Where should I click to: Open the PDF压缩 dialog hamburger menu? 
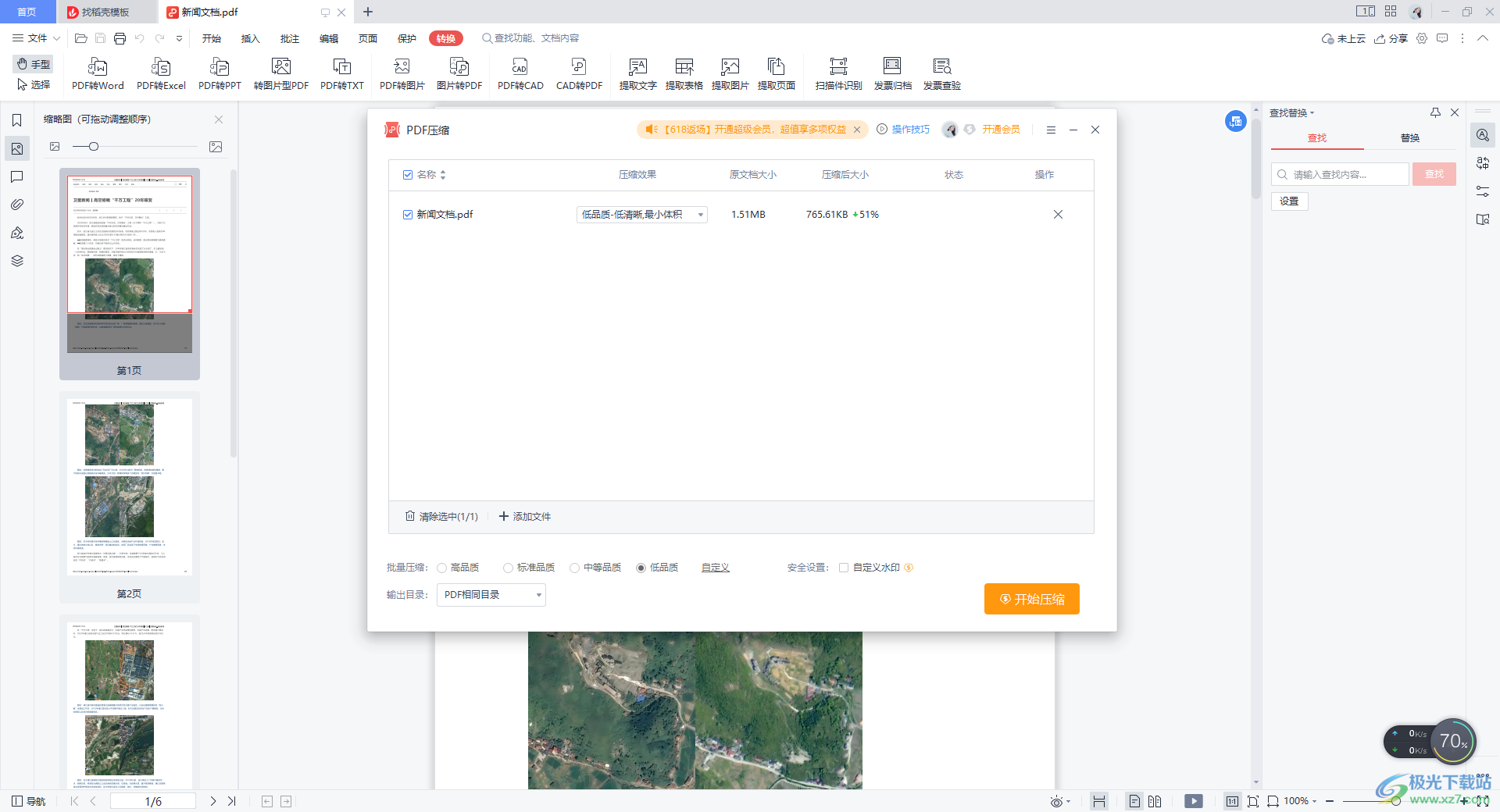[x=1051, y=130]
